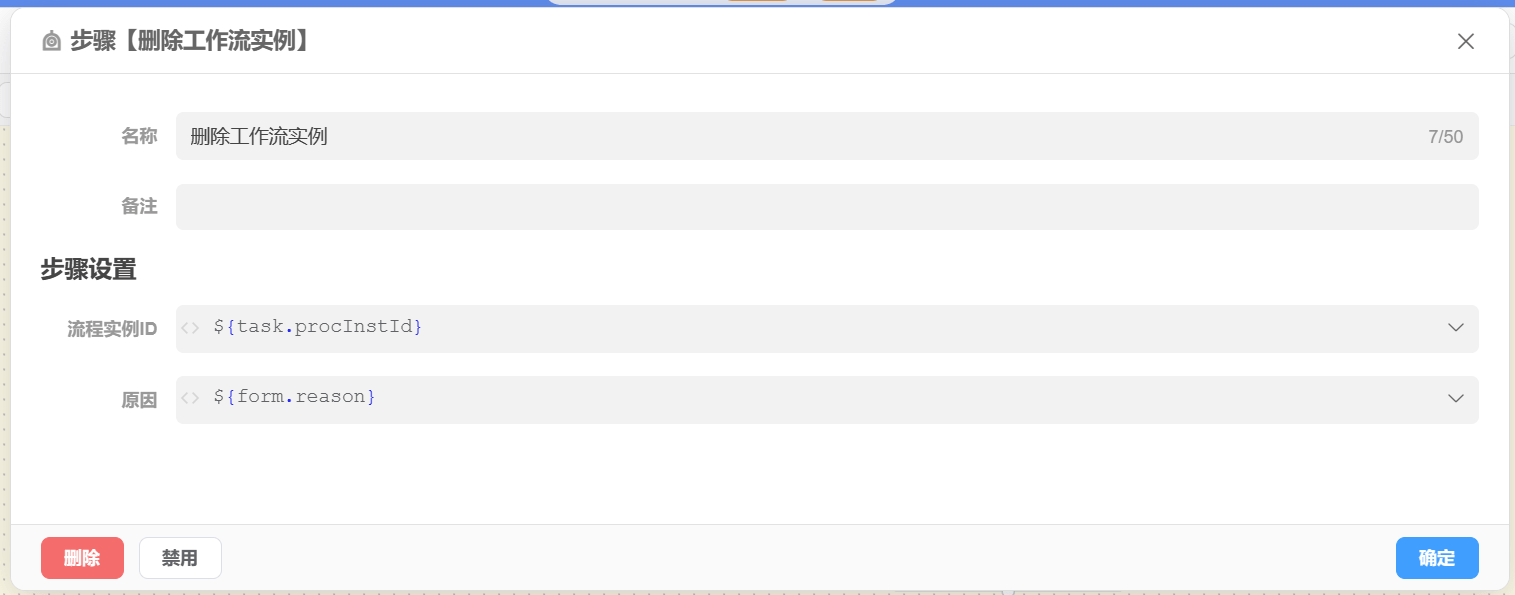Click the 备注 field label
Viewport: 1515px width, 595px height.
click(139, 207)
